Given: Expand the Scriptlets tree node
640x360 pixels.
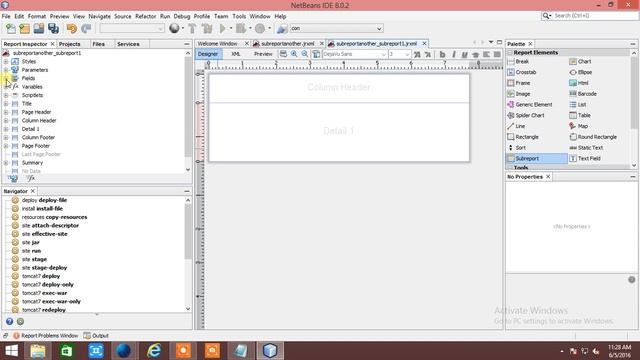Looking at the screenshot, I should (x=6, y=95).
